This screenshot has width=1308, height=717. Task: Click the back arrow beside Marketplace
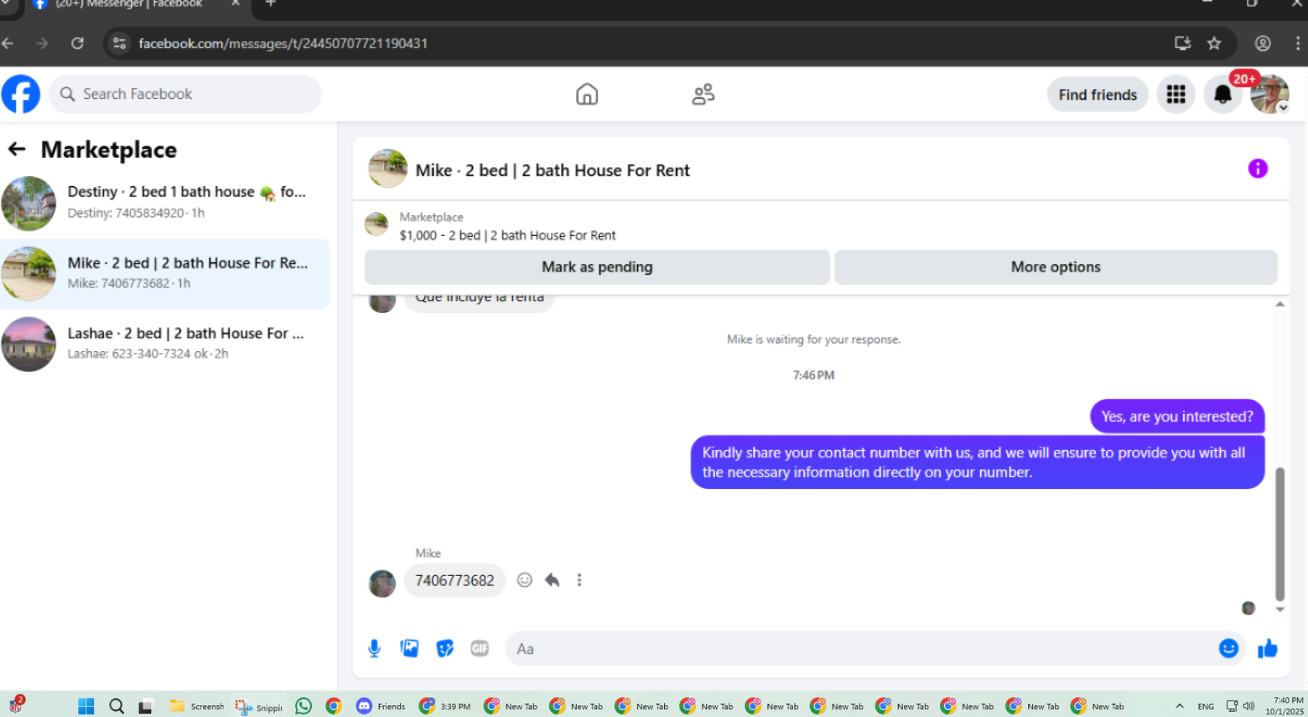(x=16, y=150)
